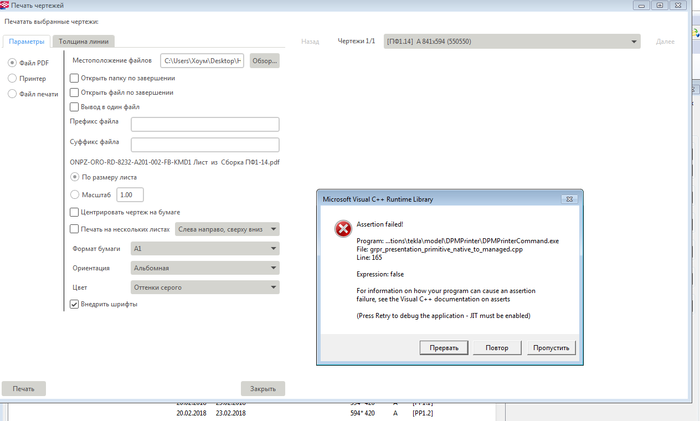Enable Открыть папку по завершении checkbox
Image resolution: width=700 pixels, height=421 pixels.
[x=74, y=78]
